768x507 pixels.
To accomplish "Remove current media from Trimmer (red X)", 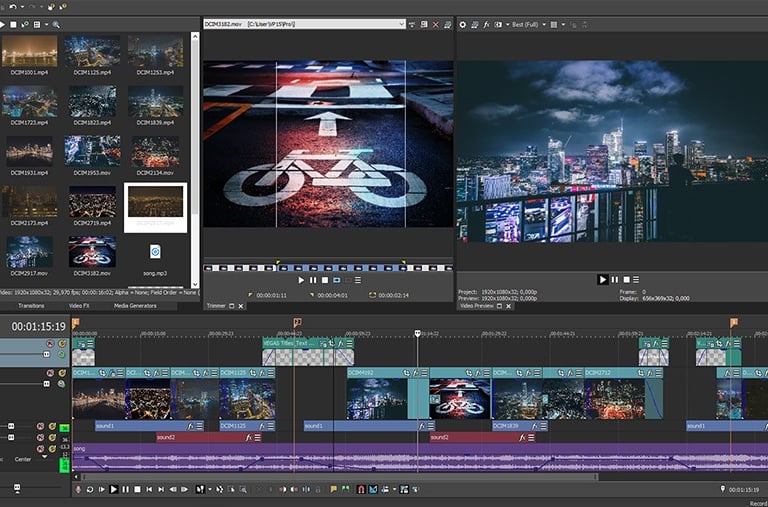I will [435, 24].
